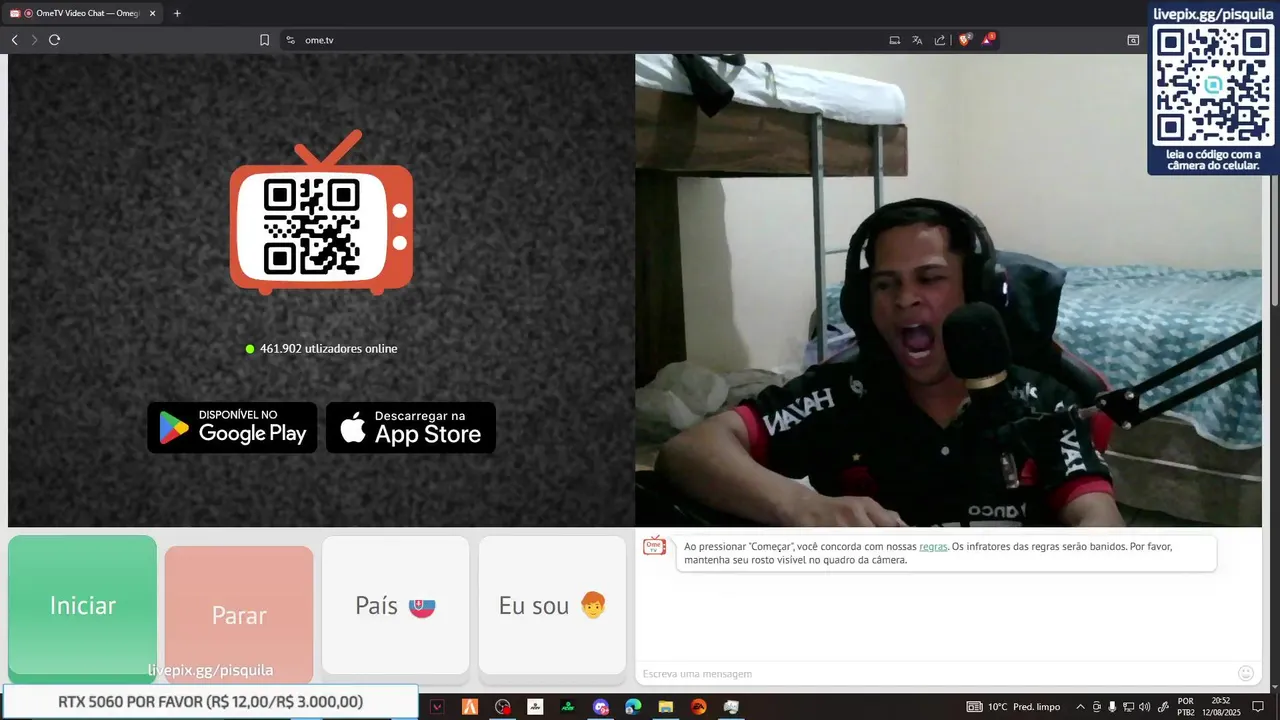Select the OmeTV Video Chat tab
This screenshot has width=1280, height=720.
(84, 13)
